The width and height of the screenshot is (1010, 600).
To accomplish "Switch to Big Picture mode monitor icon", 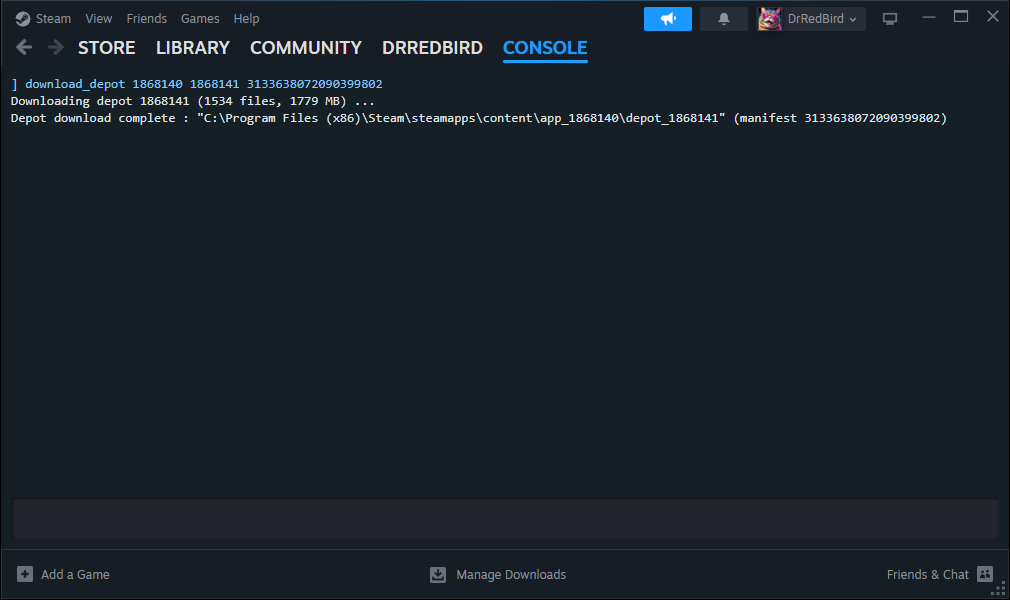I will pyautogui.click(x=890, y=19).
